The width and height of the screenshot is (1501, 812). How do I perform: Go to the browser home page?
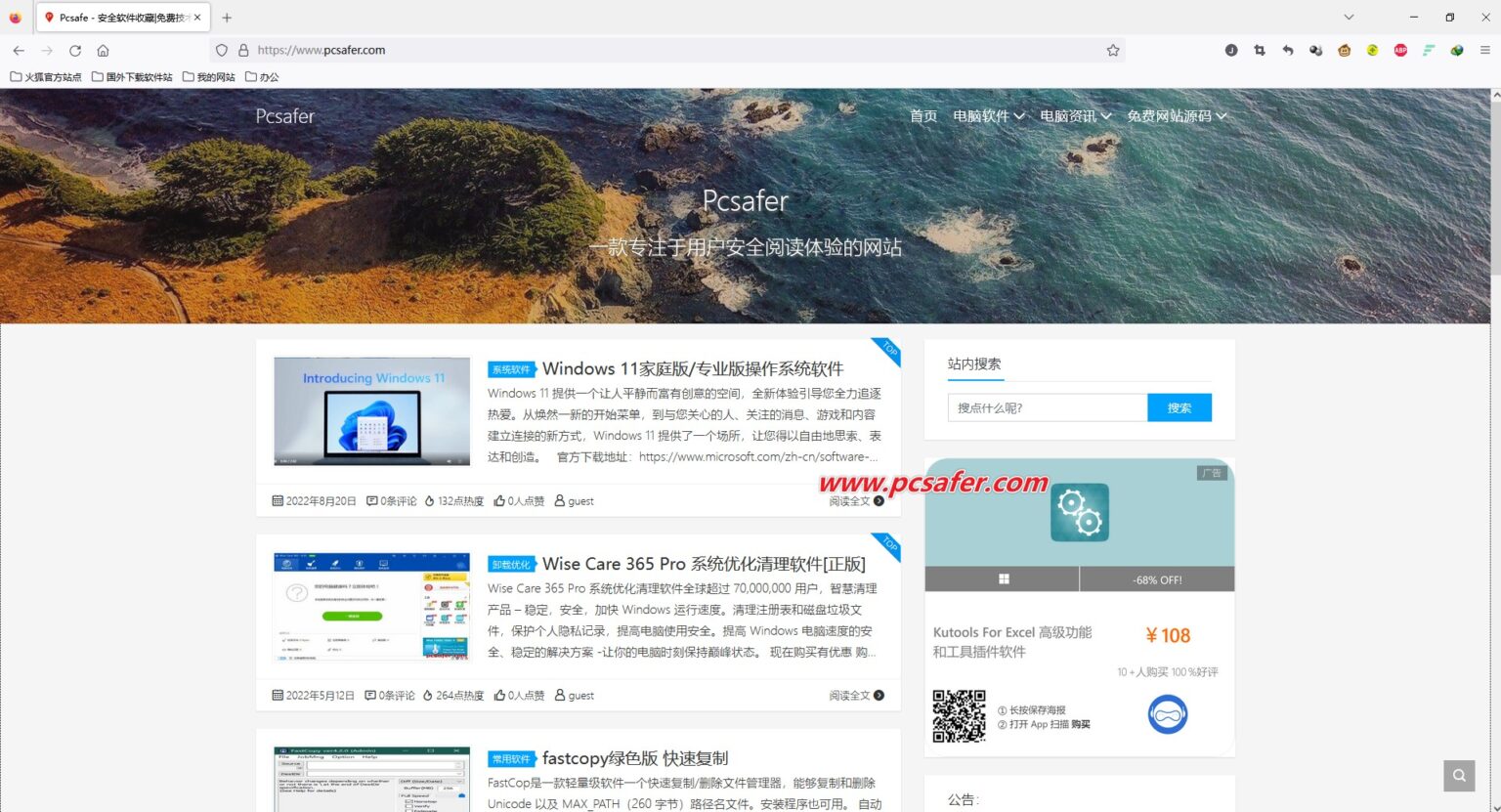(103, 50)
